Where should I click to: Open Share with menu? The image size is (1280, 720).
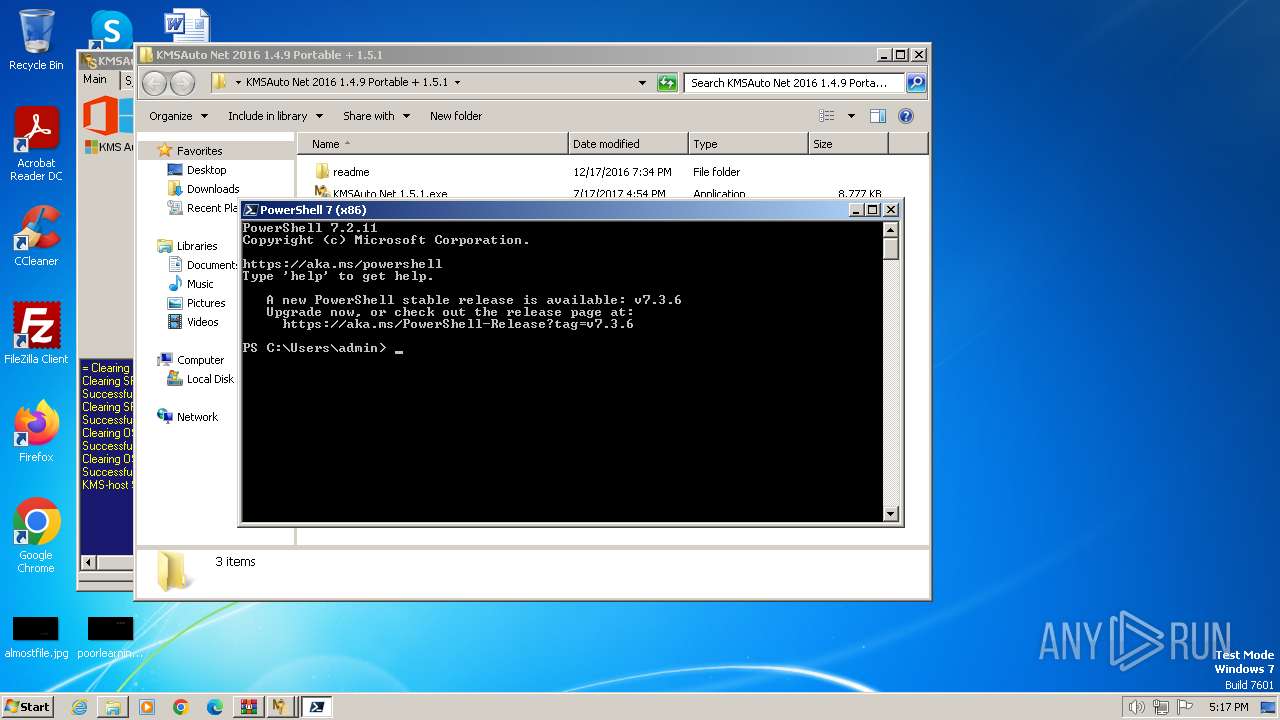[x=376, y=116]
